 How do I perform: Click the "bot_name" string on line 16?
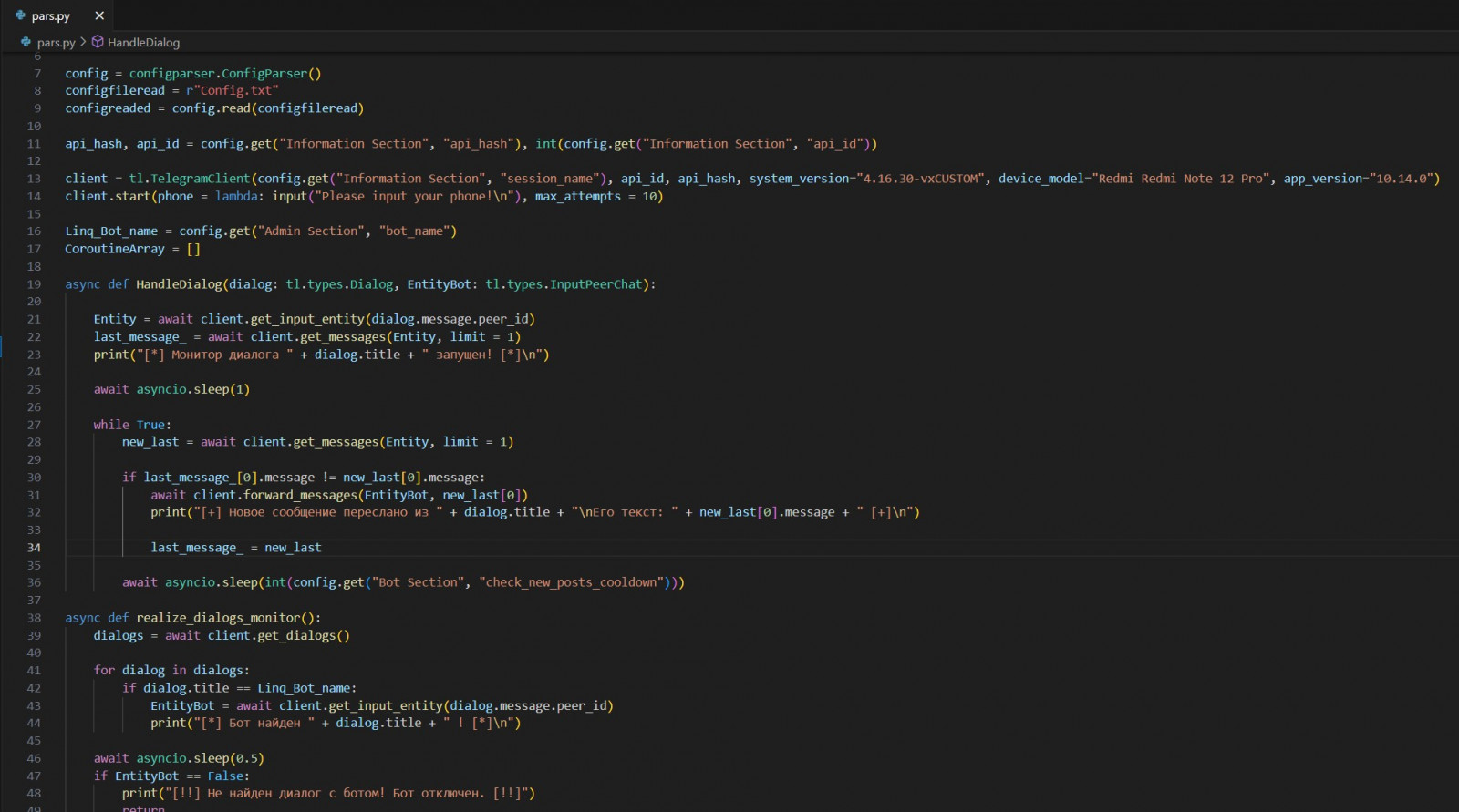[x=414, y=231]
